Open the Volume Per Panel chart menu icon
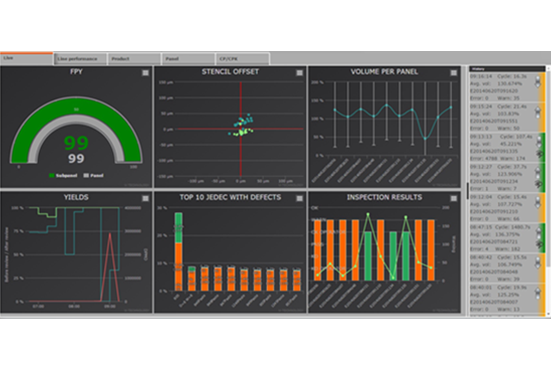551x370 pixels. [x=454, y=73]
